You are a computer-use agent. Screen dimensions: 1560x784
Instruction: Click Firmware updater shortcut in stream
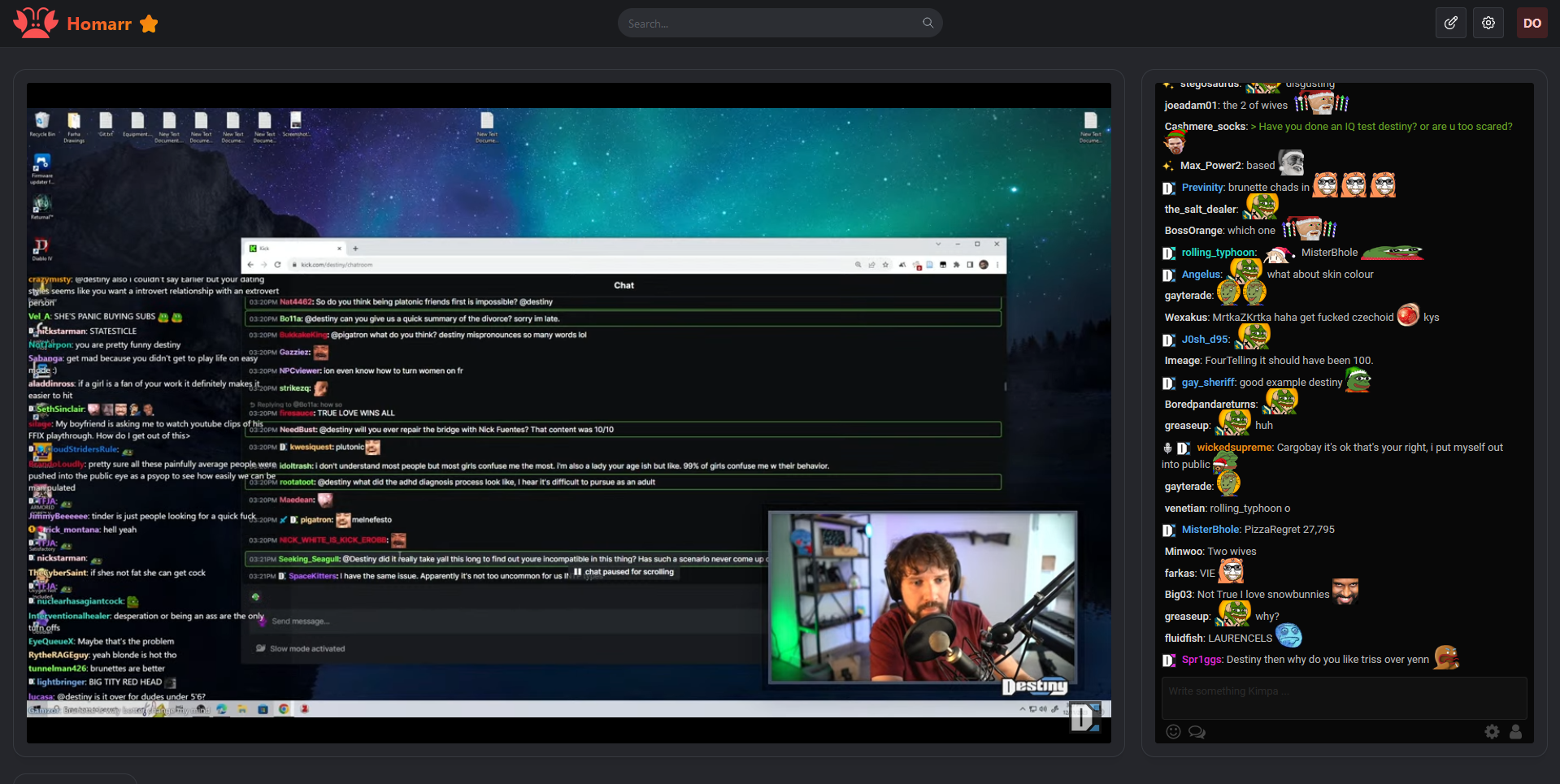(x=41, y=169)
